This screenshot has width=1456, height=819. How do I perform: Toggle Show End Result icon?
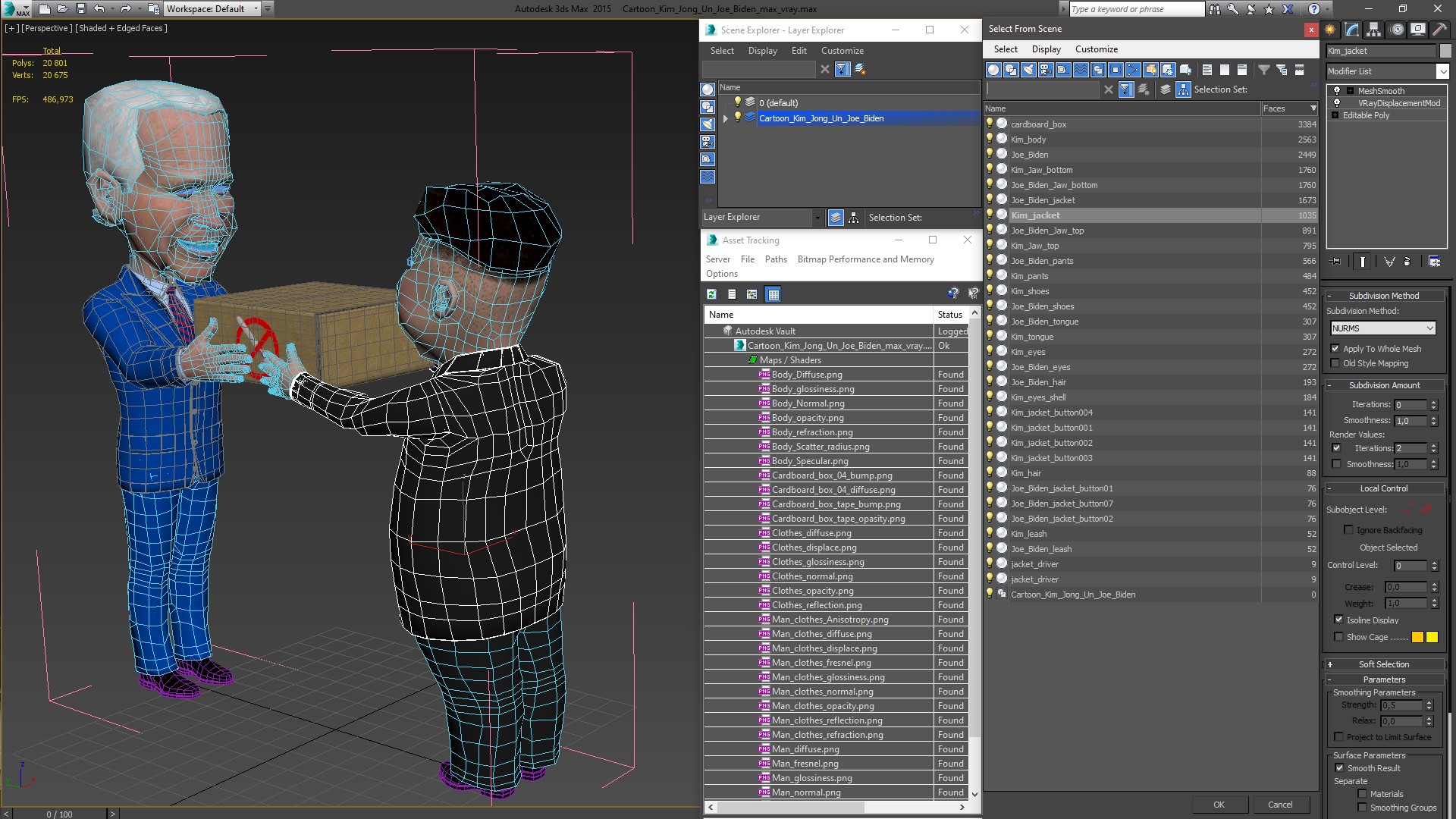click(1363, 262)
